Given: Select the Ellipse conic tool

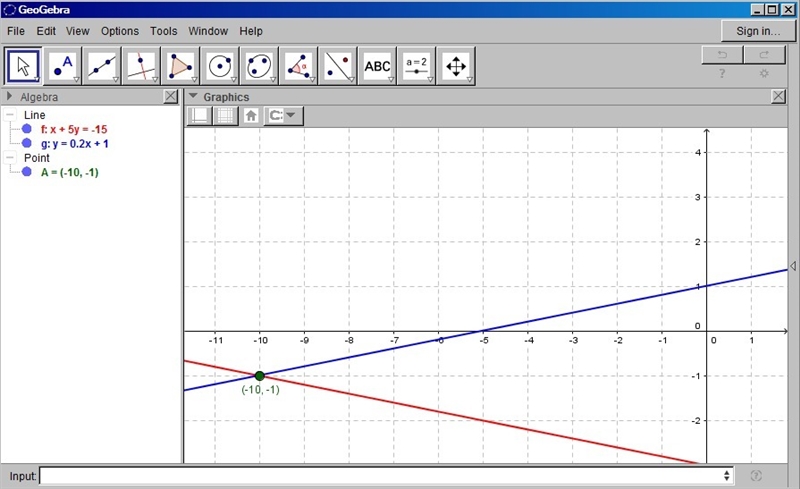Looking at the screenshot, I should tap(259, 66).
